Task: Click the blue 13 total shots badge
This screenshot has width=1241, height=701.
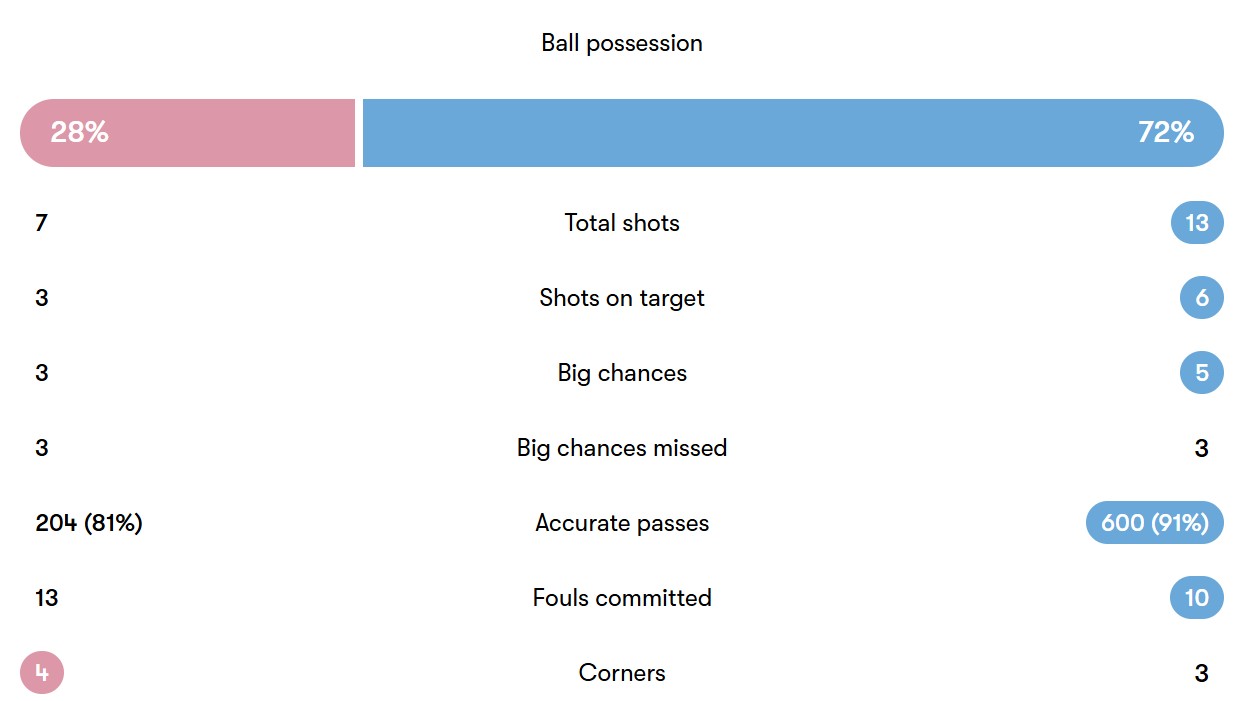Action: tap(1196, 223)
